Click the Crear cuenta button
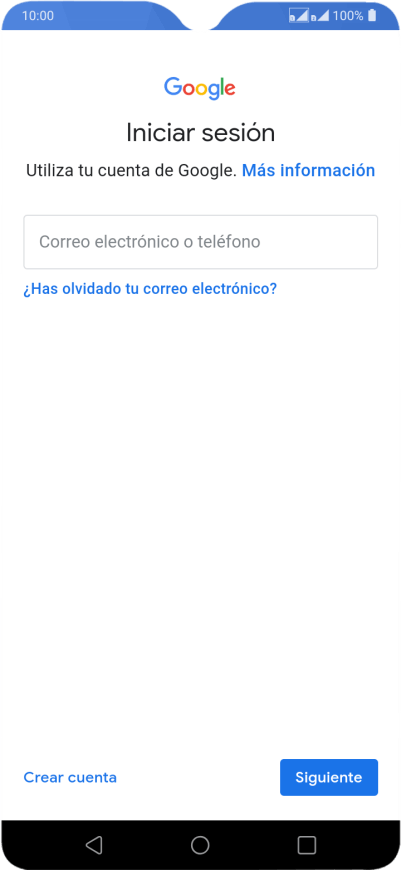The image size is (401, 870). (x=70, y=777)
